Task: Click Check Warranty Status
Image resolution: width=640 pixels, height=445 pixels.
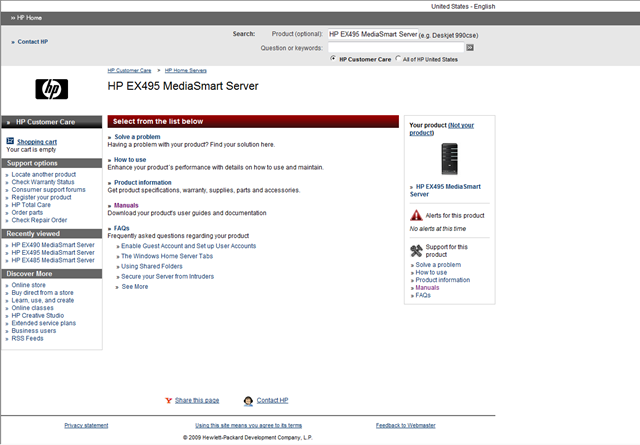Action: [43, 182]
